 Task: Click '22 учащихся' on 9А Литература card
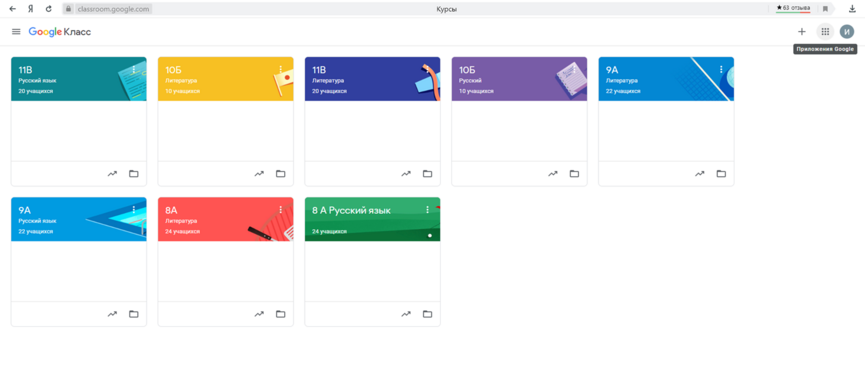point(623,91)
